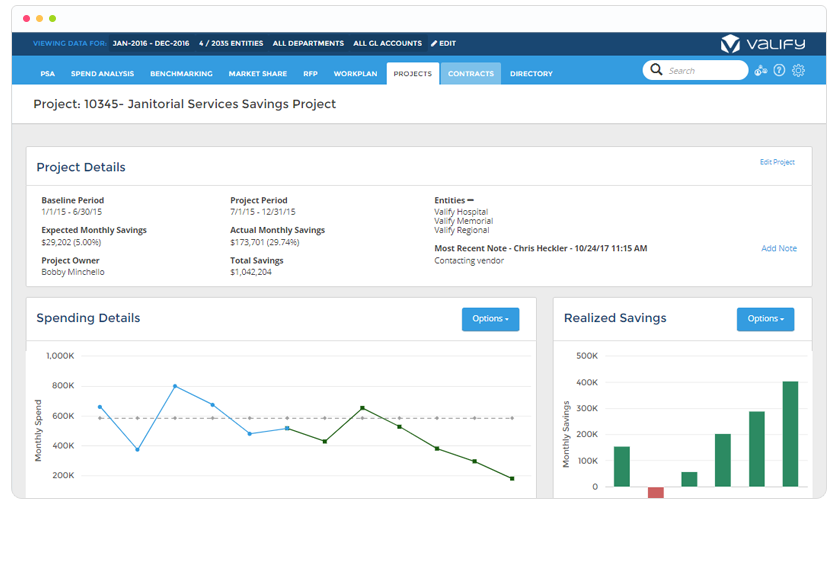The image size is (840, 565).
Task: Open the Realized Savings Options dropdown
Action: 765,319
